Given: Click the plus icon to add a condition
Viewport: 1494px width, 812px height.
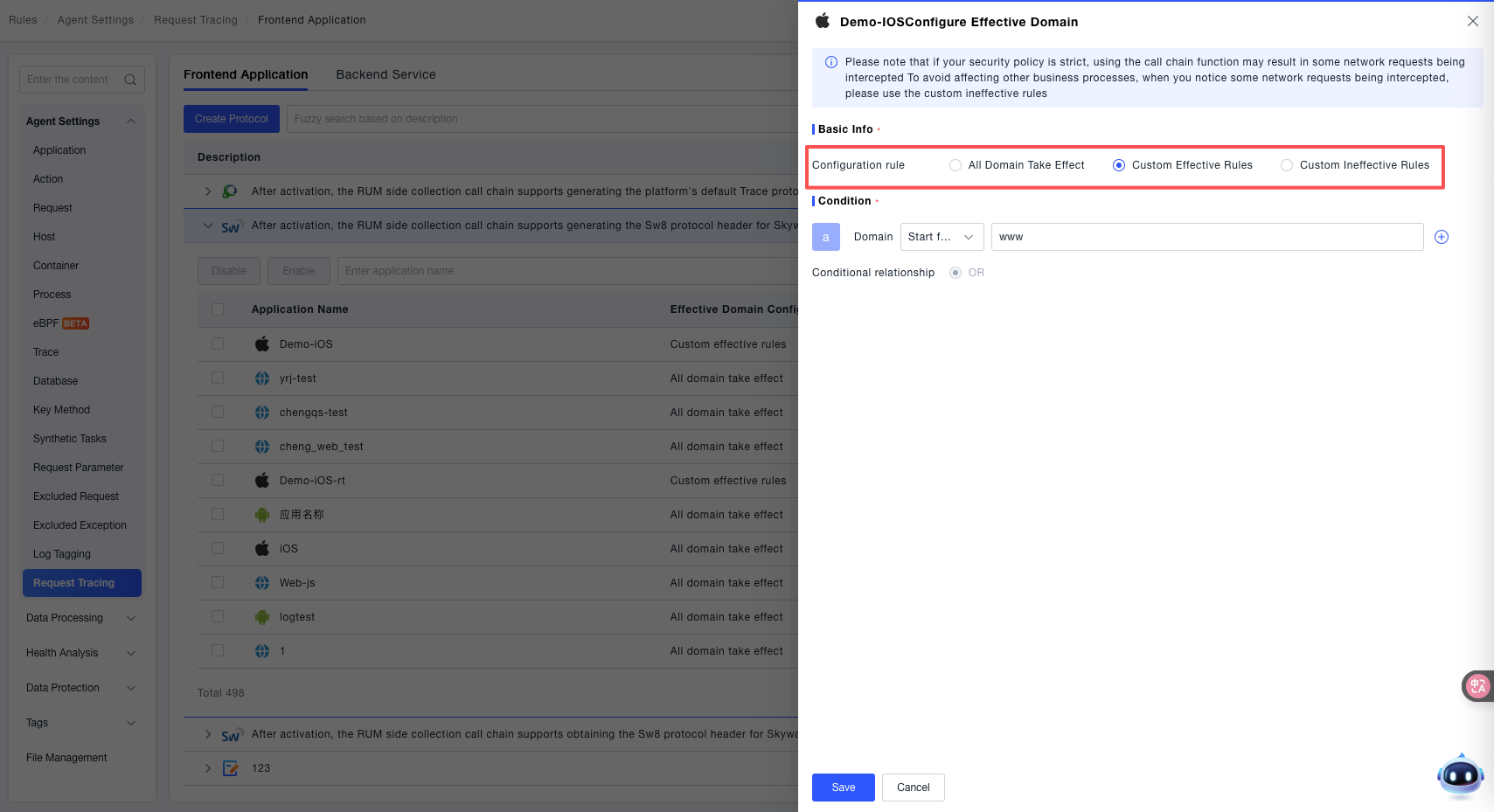Looking at the screenshot, I should pos(1442,237).
